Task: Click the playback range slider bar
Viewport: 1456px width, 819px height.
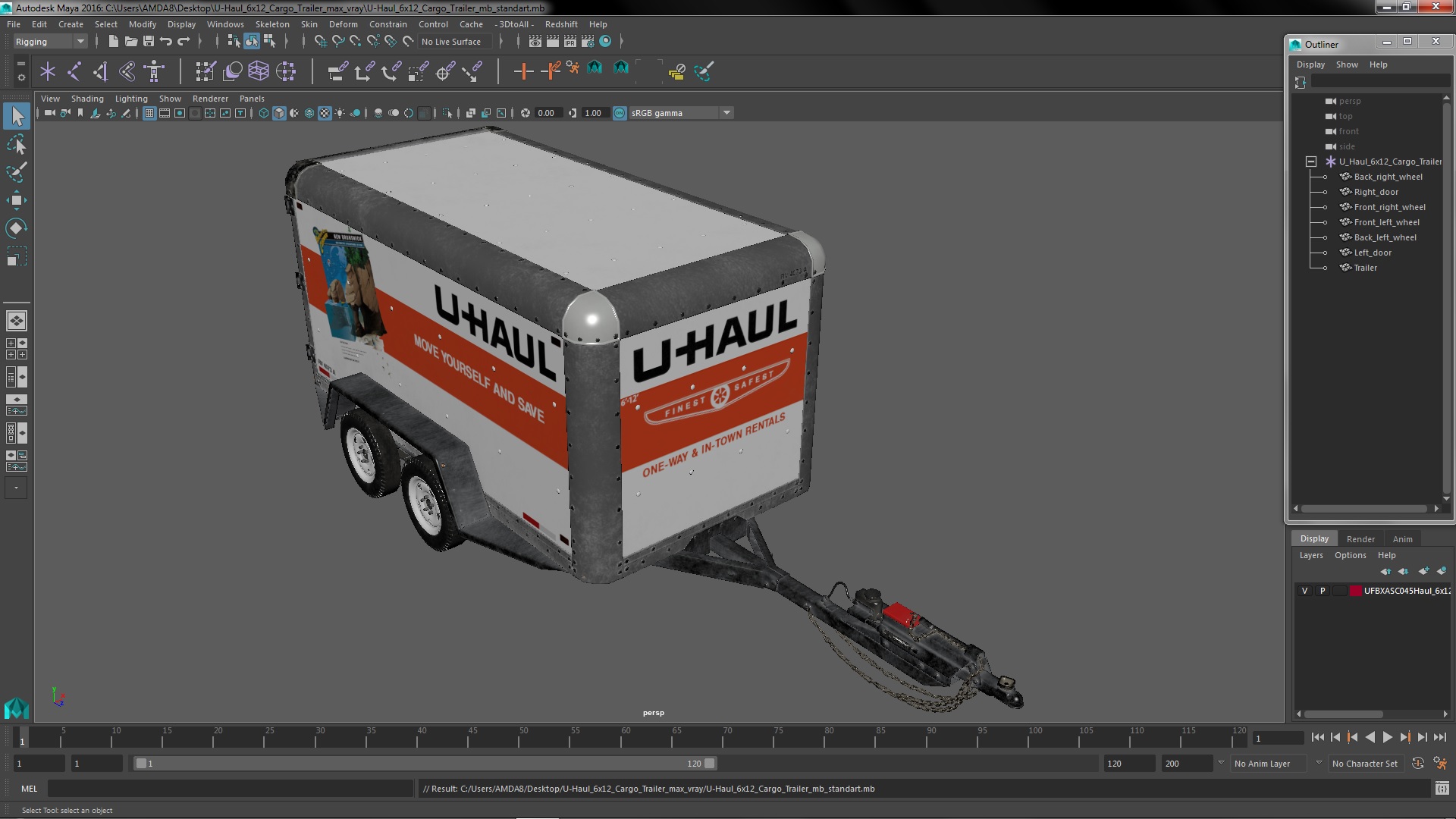Action: pos(425,764)
